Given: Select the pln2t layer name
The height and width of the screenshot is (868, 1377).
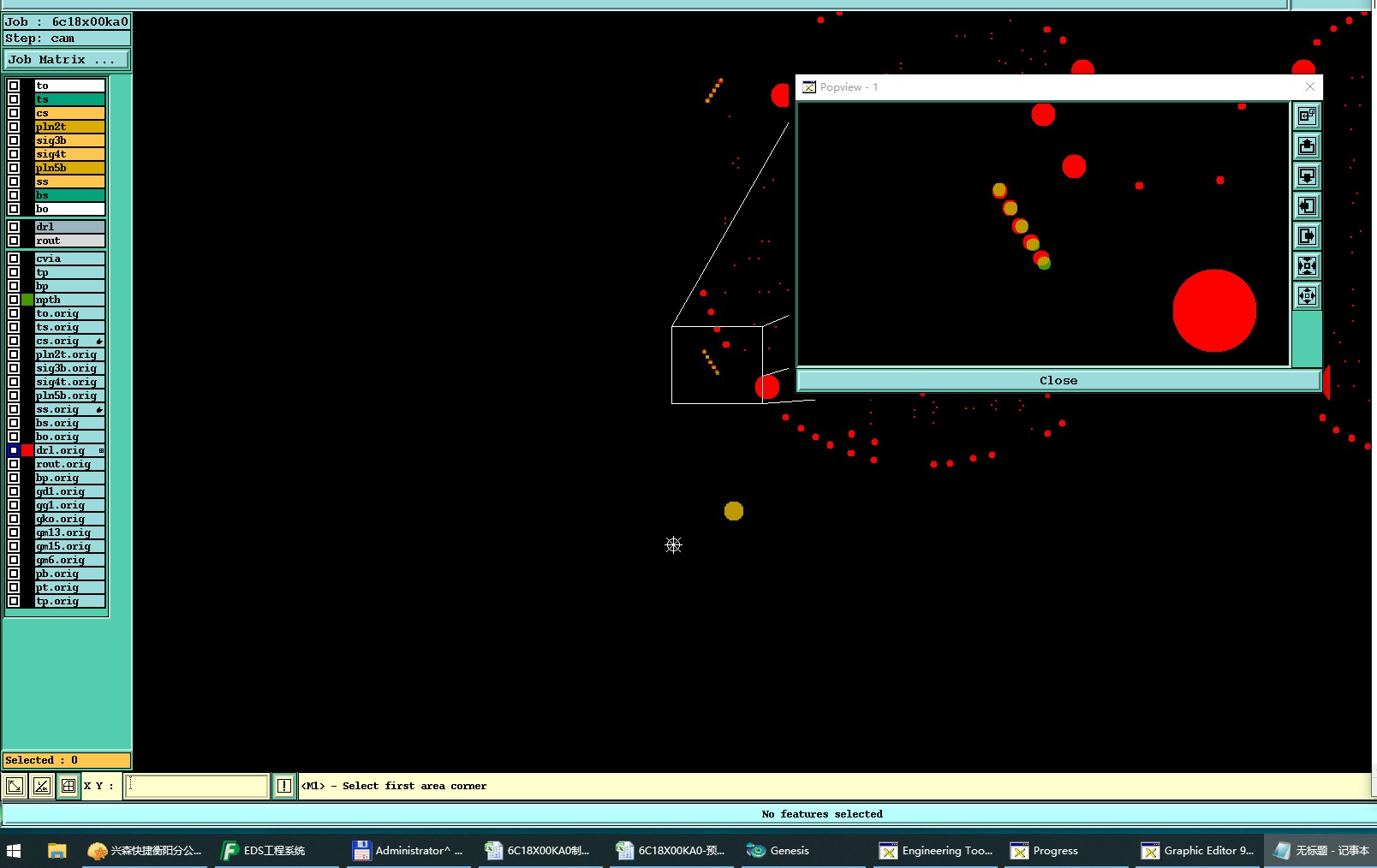Looking at the screenshot, I should click(69, 127).
